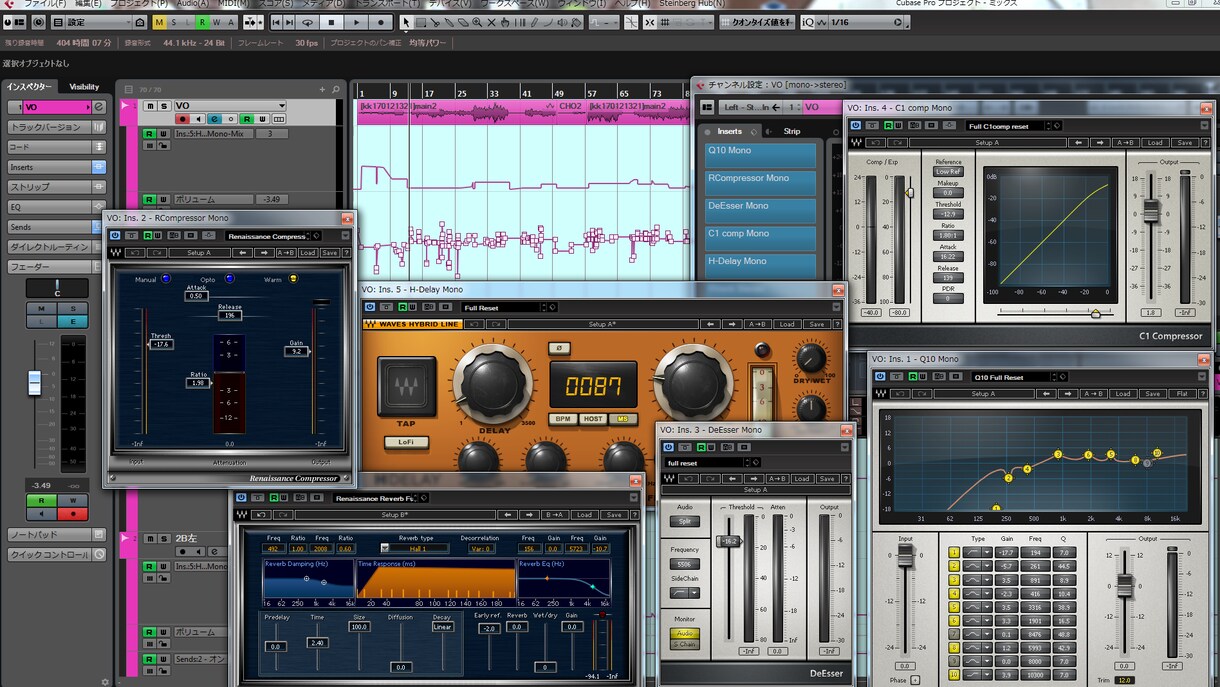Select the Zoom magnifier tool
Screen dimensions: 1220x687
point(477,22)
